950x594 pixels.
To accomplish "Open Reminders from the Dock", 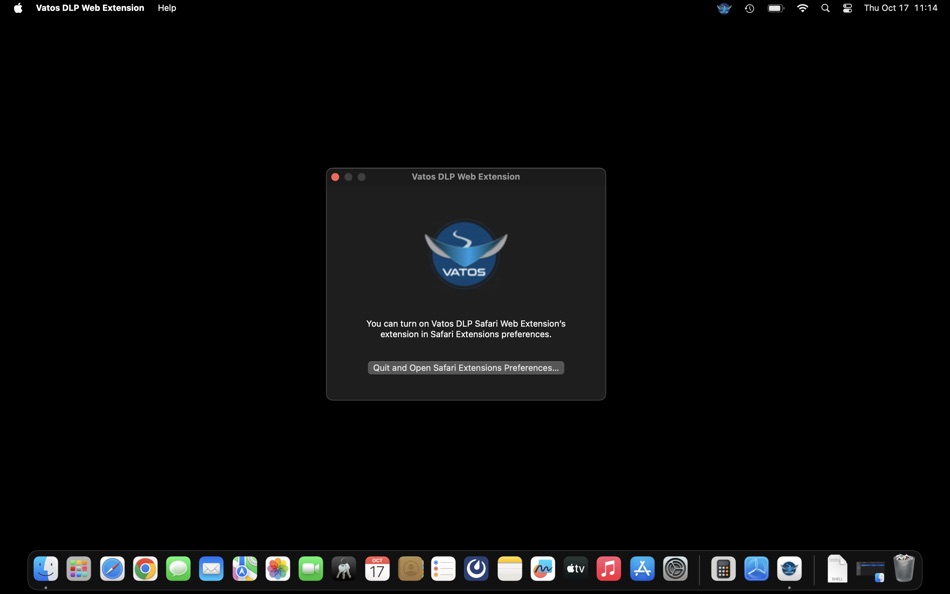I will coord(443,569).
